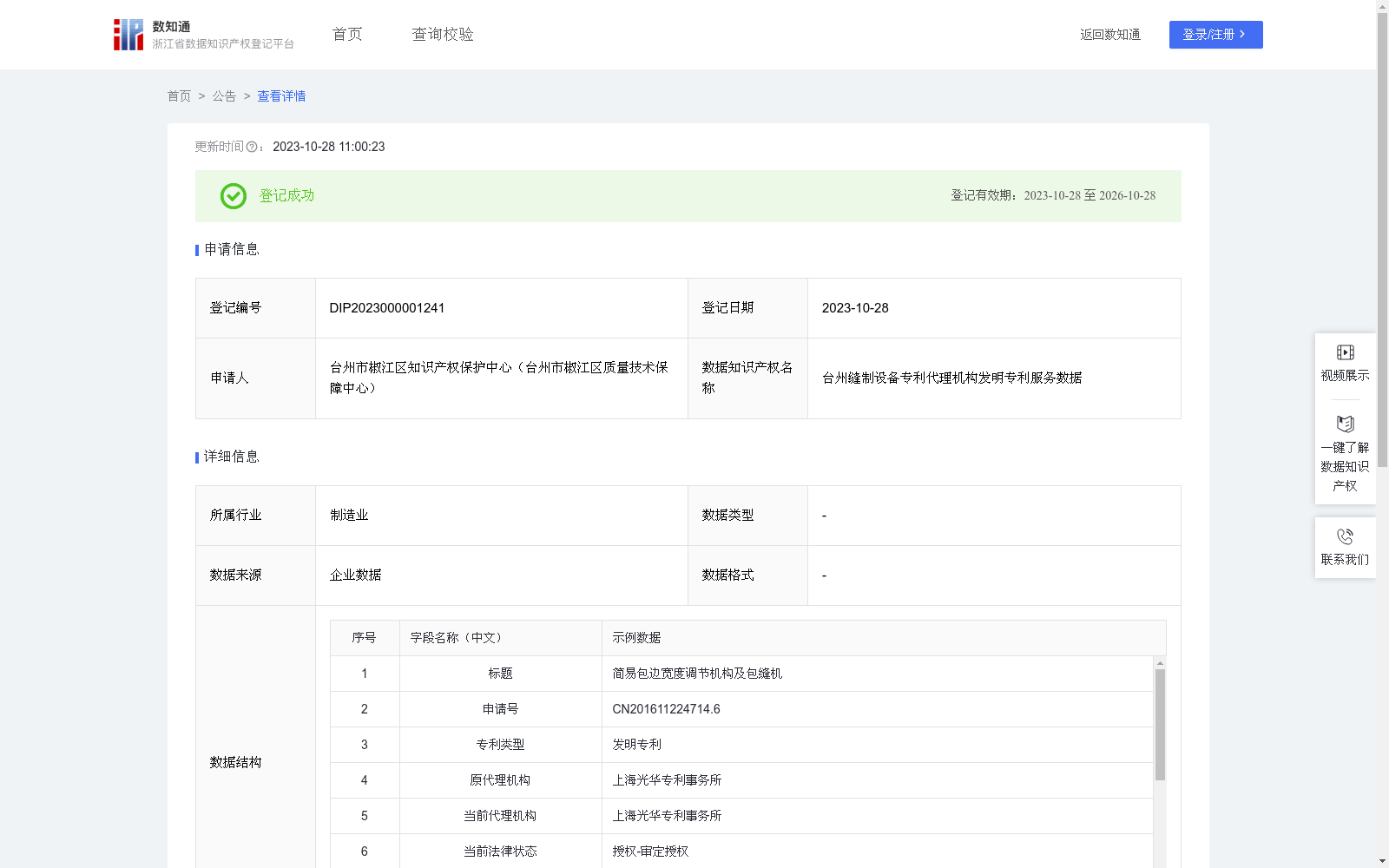Click the 公告 breadcrumb link
Image resolution: width=1389 pixels, height=868 pixels.
(224, 96)
